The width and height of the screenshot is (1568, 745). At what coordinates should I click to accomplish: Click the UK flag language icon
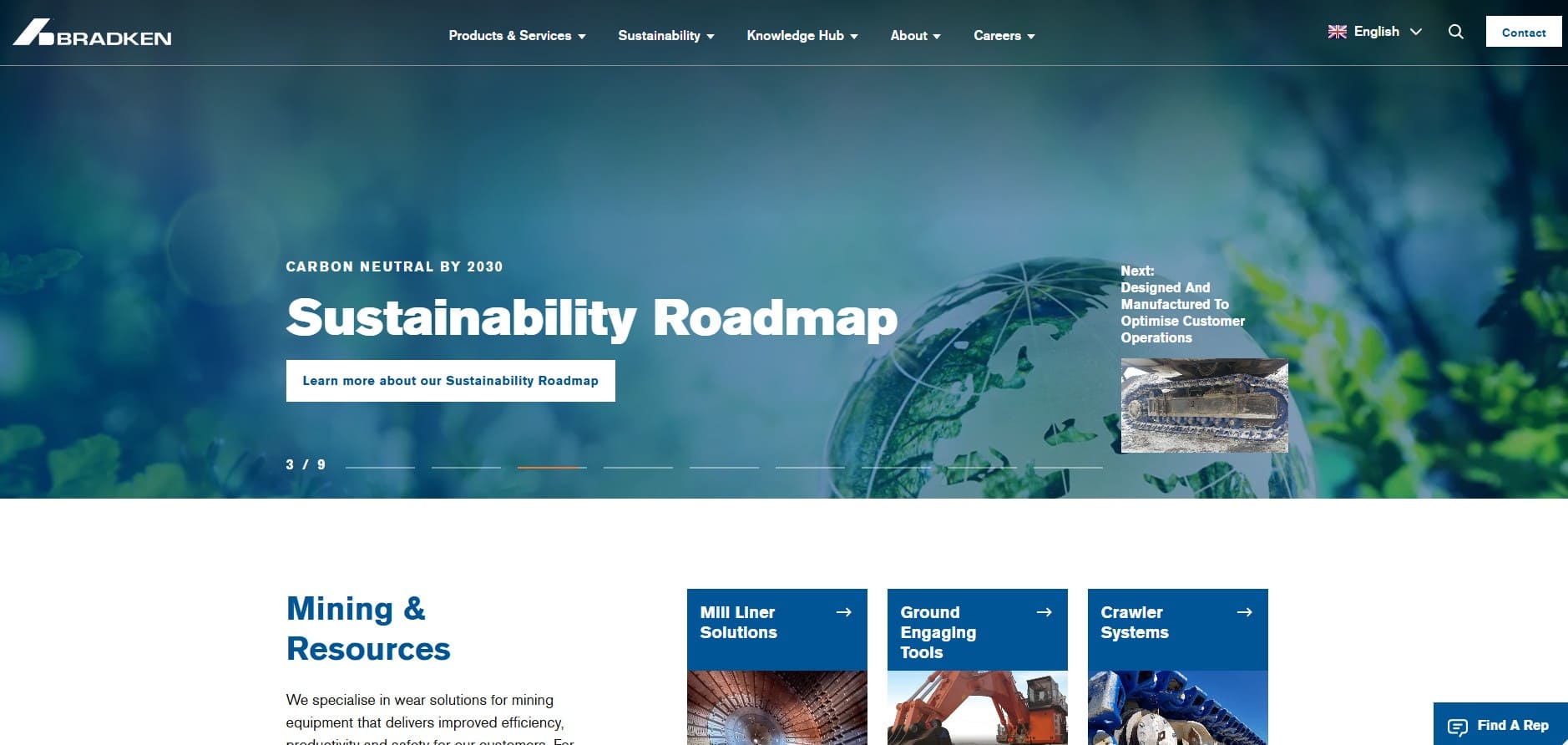click(x=1338, y=32)
